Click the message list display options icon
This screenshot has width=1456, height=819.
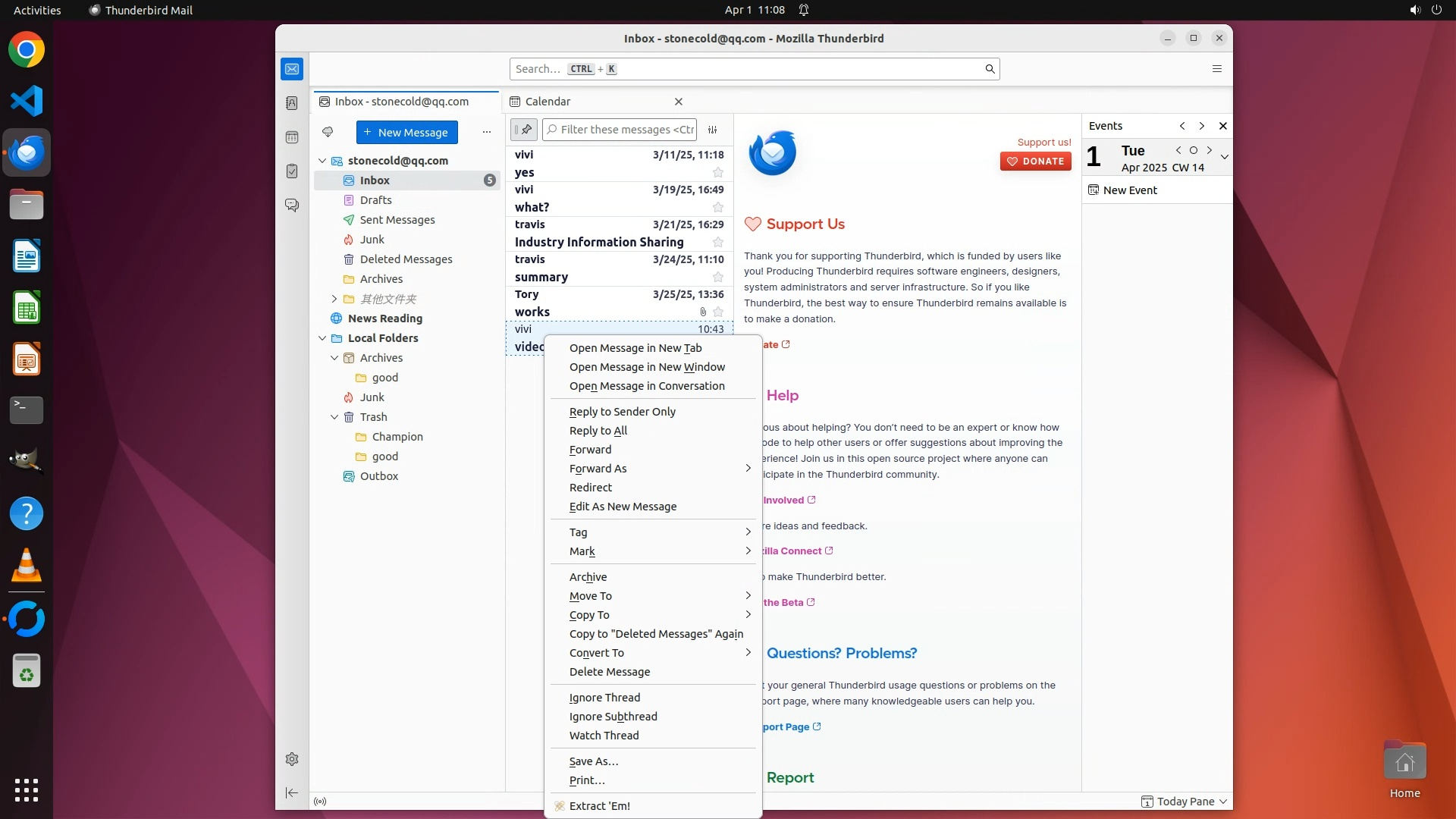coord(713,130)
